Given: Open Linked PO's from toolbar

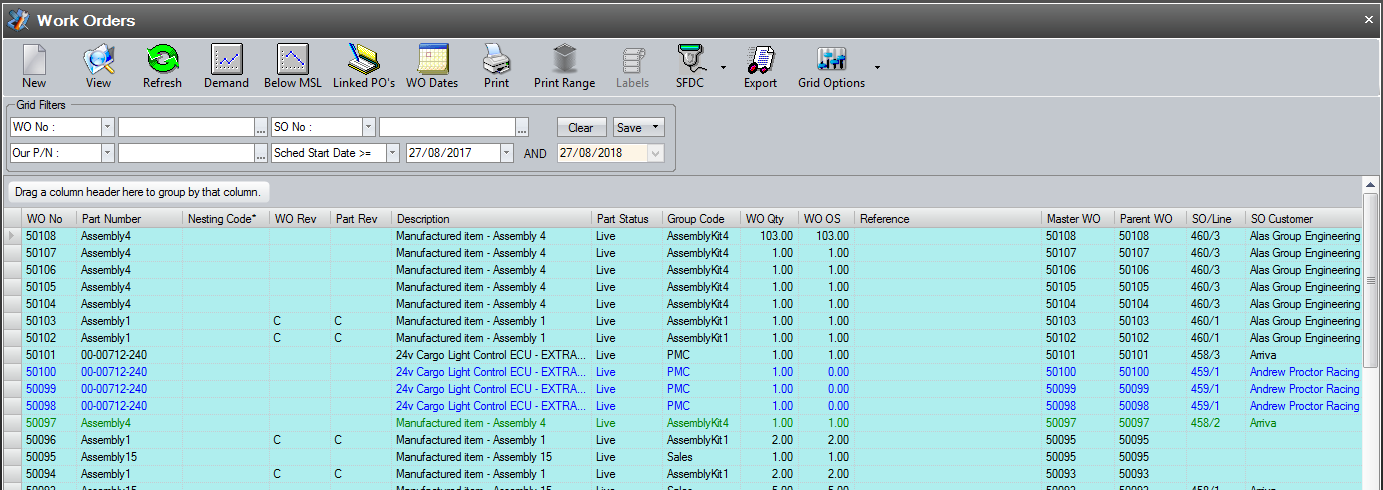Looking at the screenshot, I should 364,66.
